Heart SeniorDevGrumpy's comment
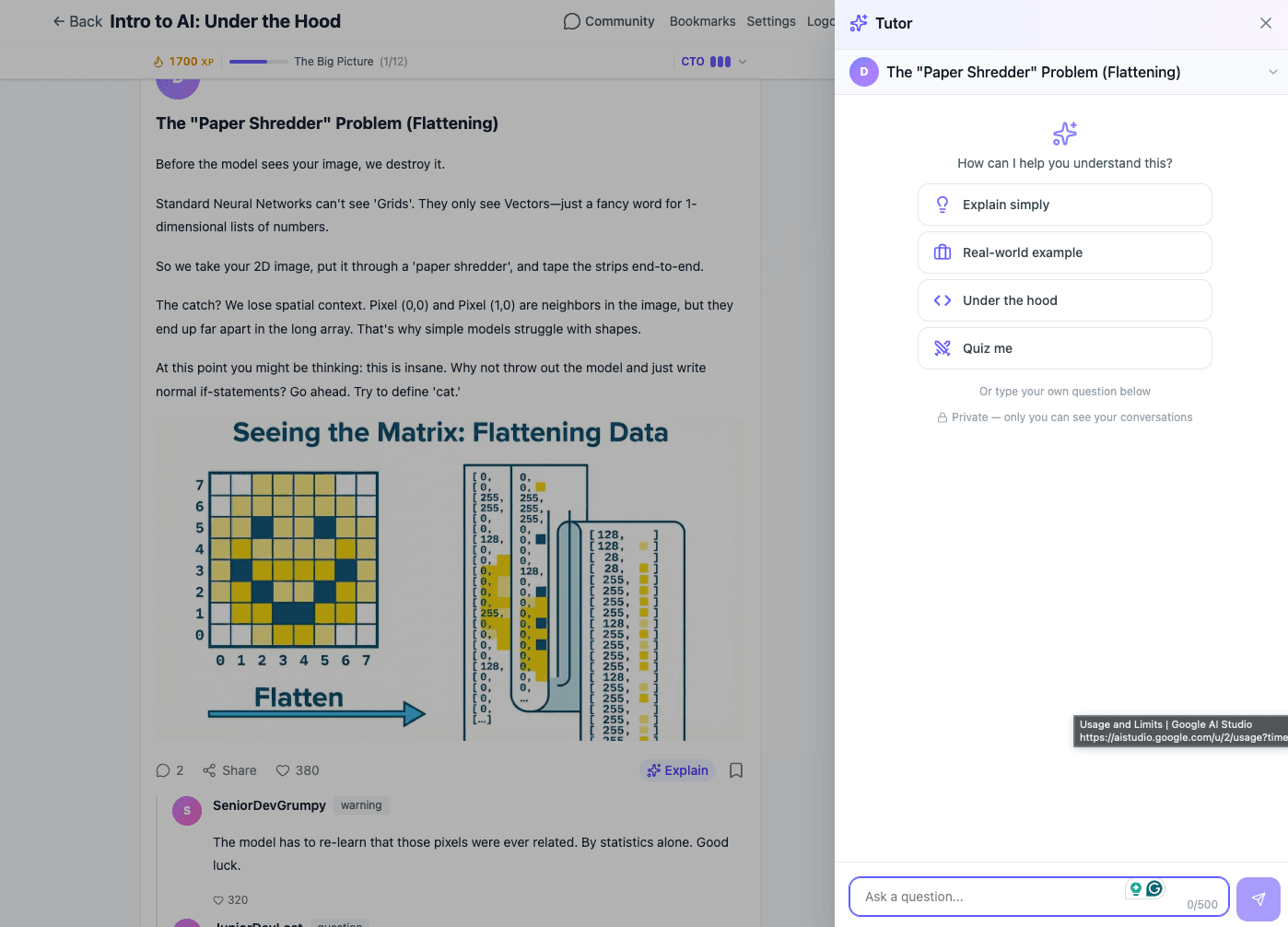 (x=217, y=899)
